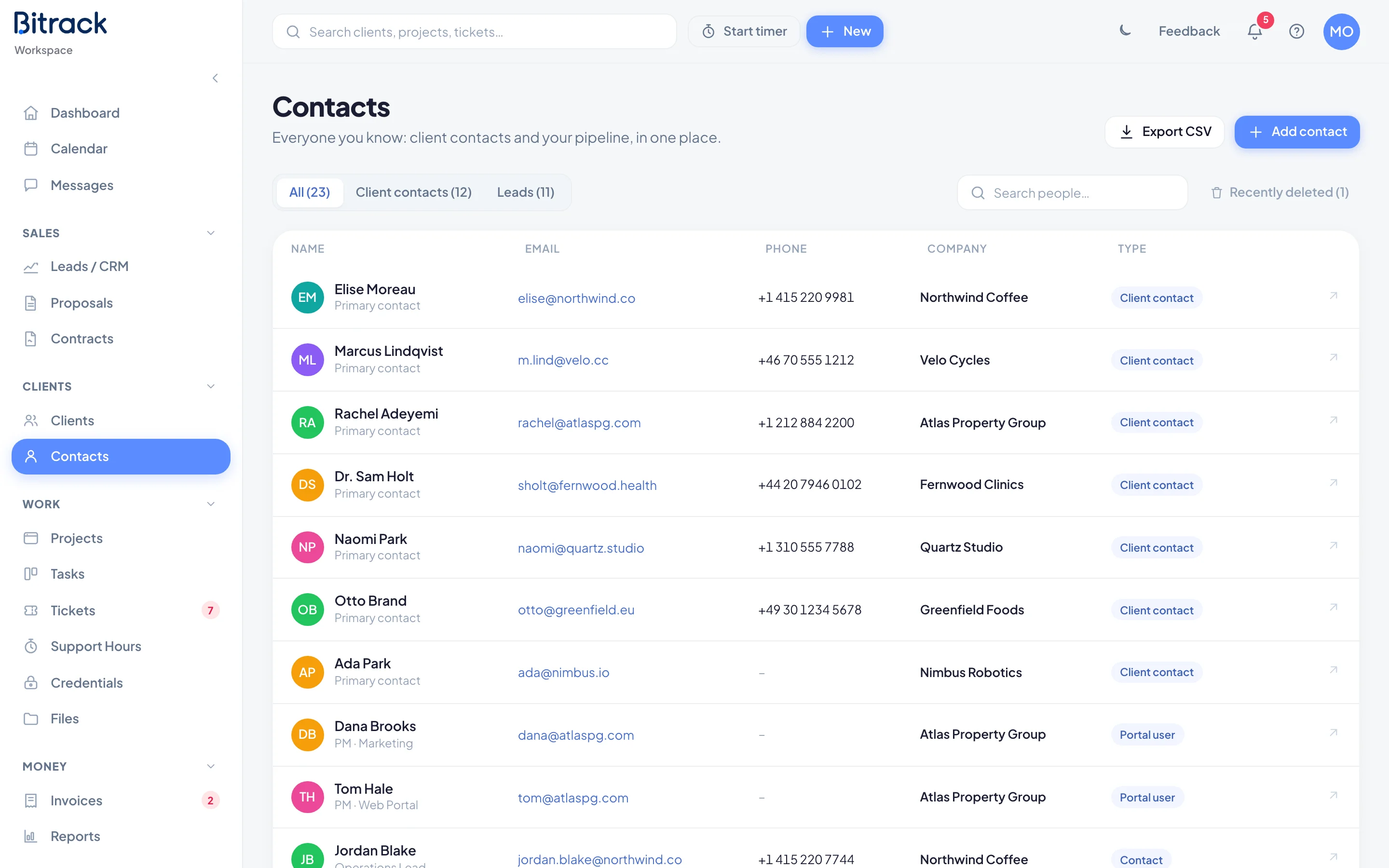Image resolution: width=1389 pixels, height=868 pixels.
Task: Open Dashboard in the sidebar
Action: tap(121, 113)
